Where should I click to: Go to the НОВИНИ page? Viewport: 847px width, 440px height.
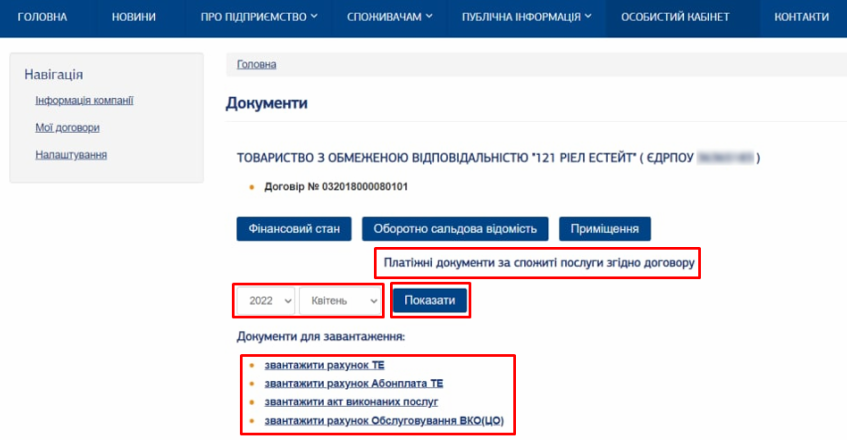point(133,17)
